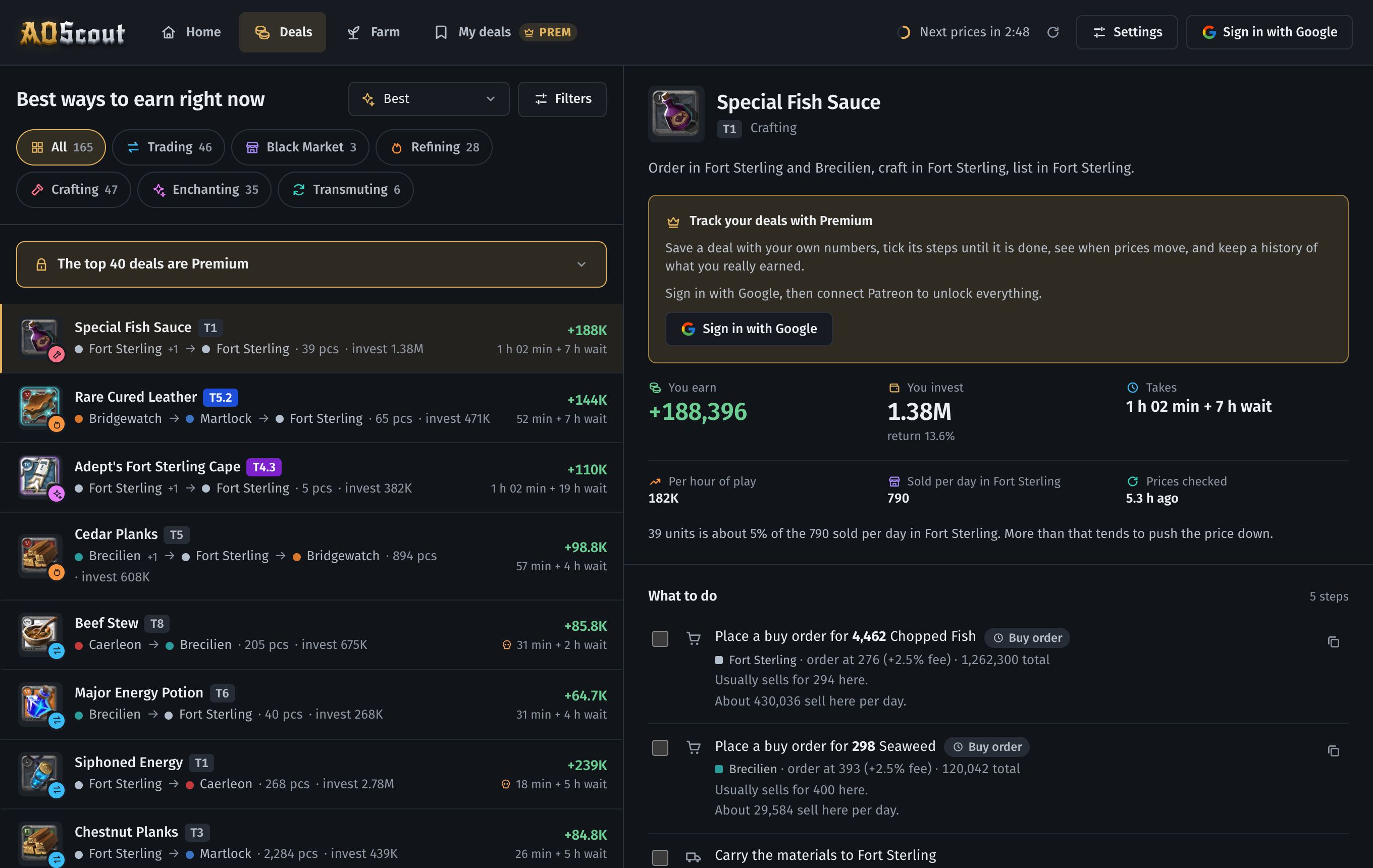The width and height of the screenshot is (1373, 868).
Task: Check off Carry the materials to Fort Sterling
Action: [x=660, y=857]
